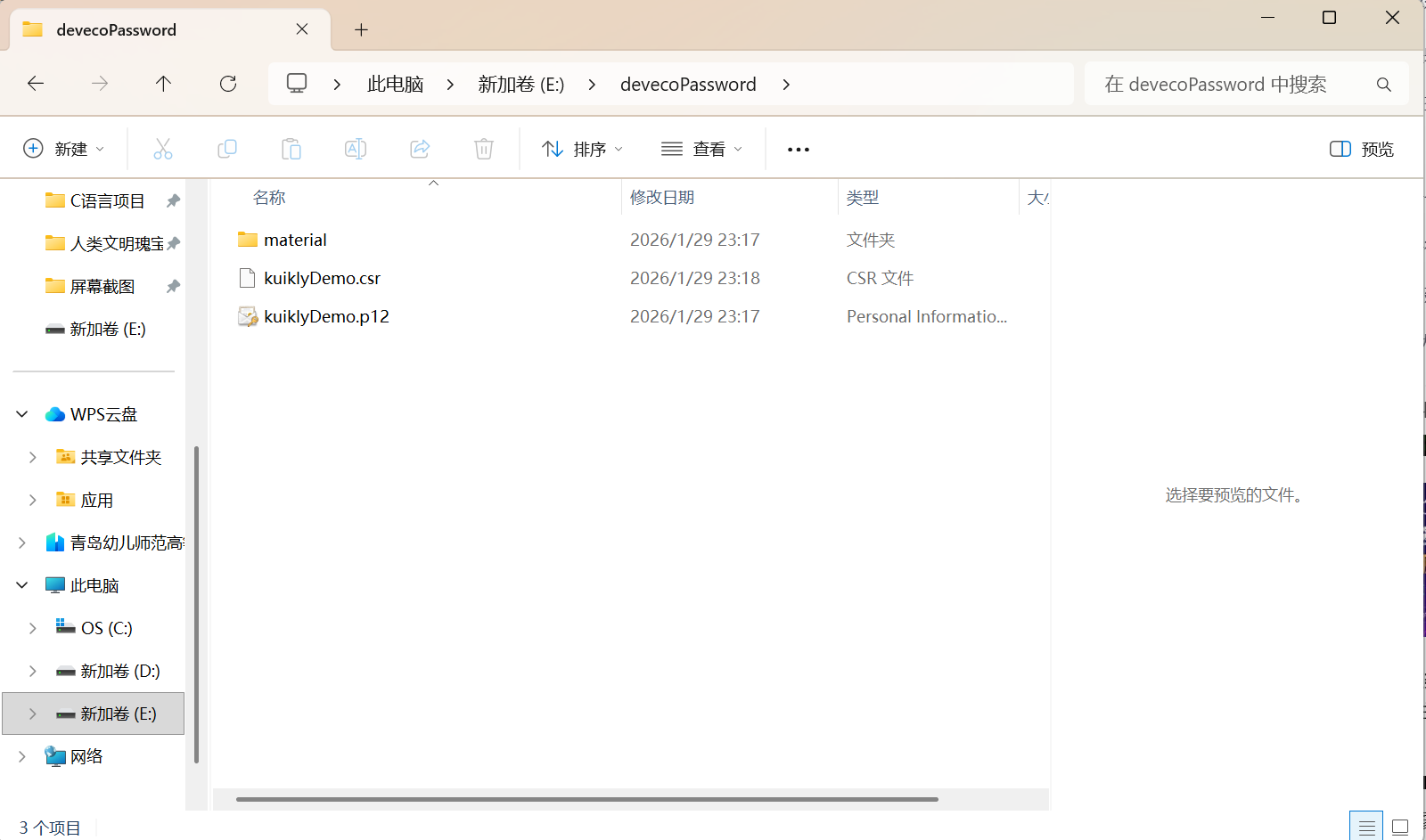1426x840 pixels.
Task: Click 新加卷 (E:) in the address breadcrumb
Action: coord(521,85)
